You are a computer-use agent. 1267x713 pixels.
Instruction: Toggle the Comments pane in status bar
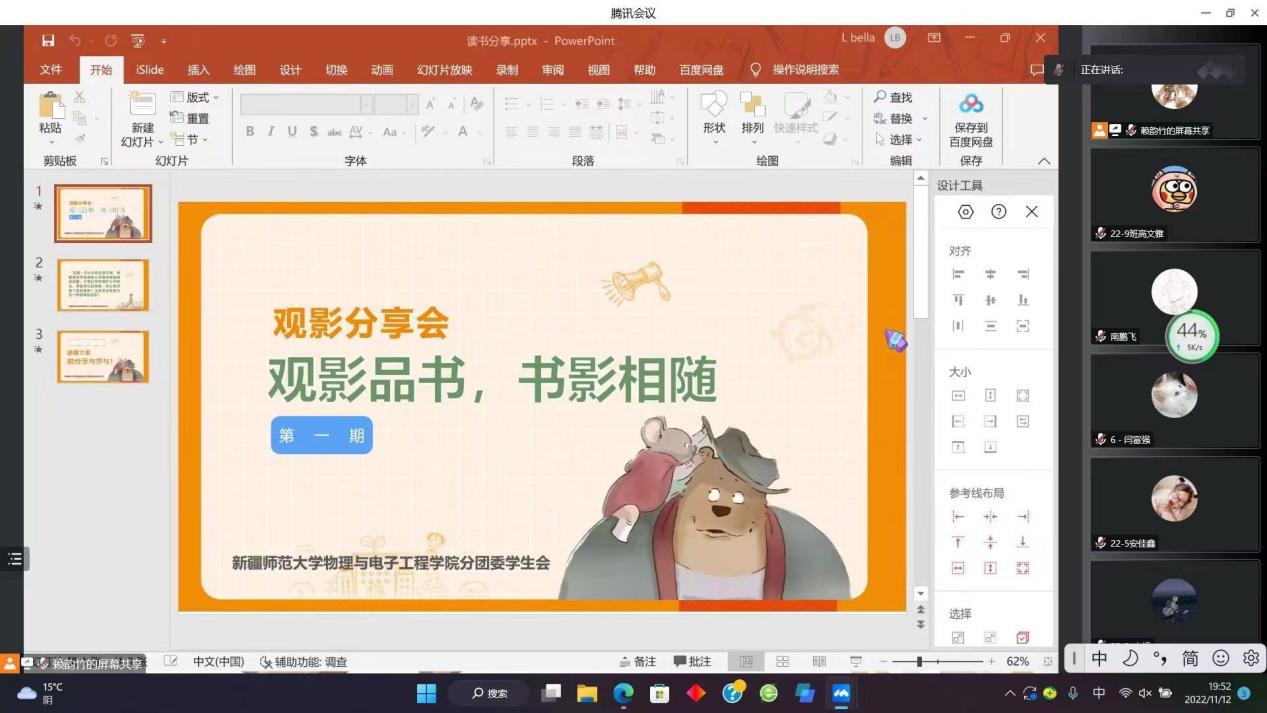coord(692,662)
